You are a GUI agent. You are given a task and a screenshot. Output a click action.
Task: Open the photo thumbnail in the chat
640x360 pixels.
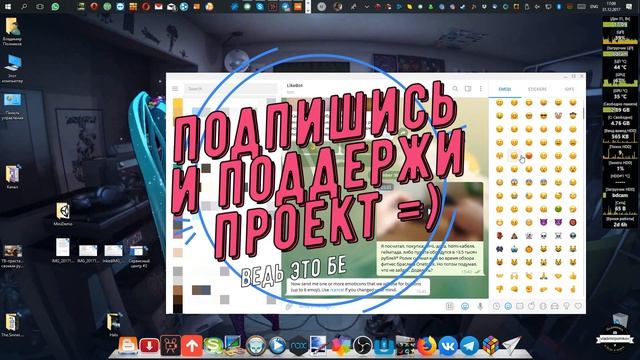[x=429, y=212]
